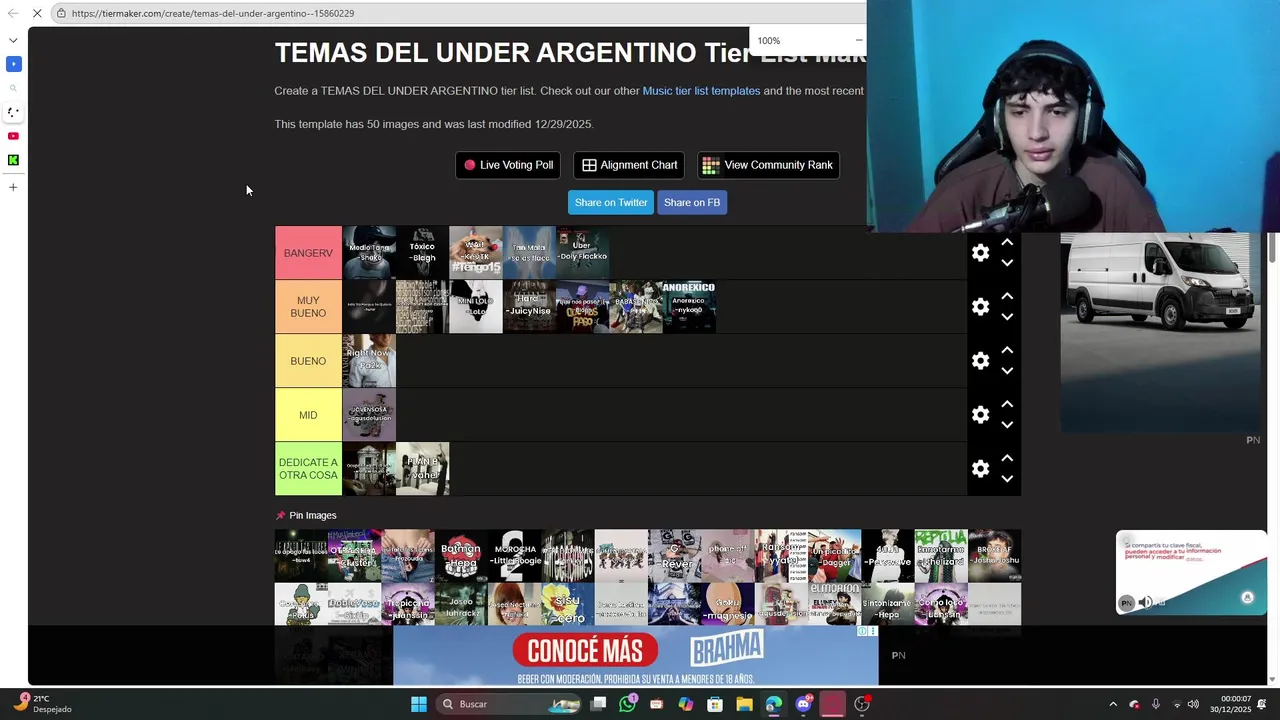Move DEDICATE A OTRA COSA tier up
The width and height of the screenshot is (1280, 720).
tap(1007, 458)
